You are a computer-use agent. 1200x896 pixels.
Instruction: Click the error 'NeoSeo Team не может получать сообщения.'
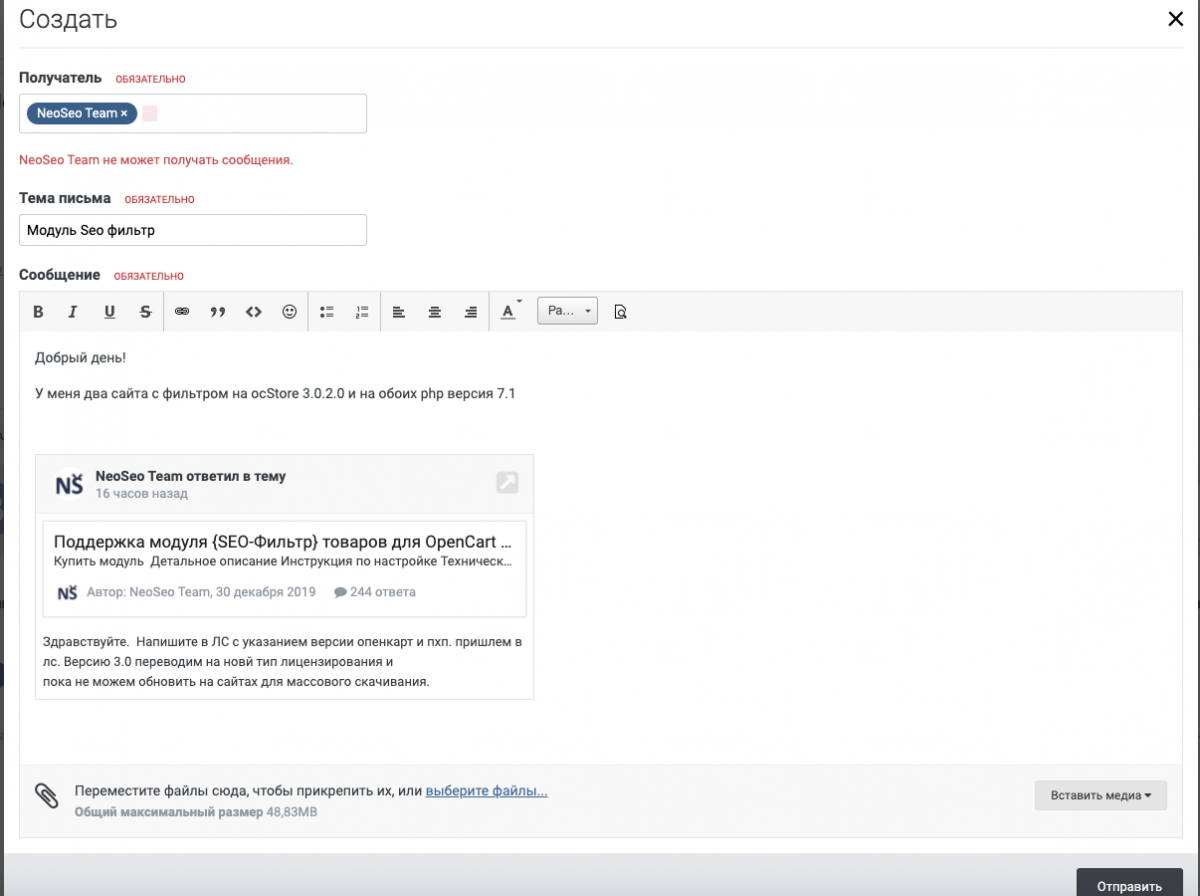point(156,160)
